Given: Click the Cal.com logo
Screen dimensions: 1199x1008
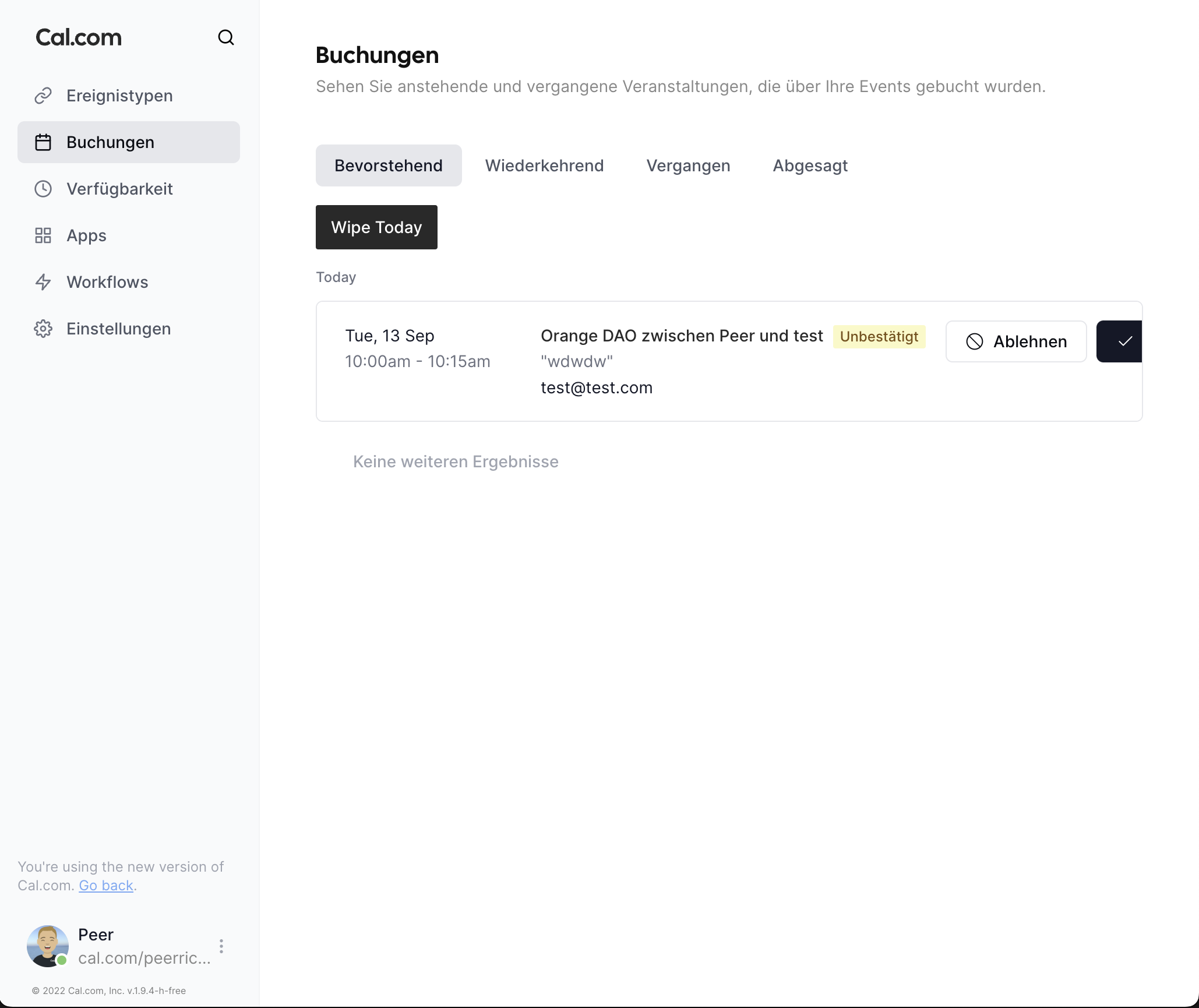Looking at the screenshot, I should pos(79,38).
